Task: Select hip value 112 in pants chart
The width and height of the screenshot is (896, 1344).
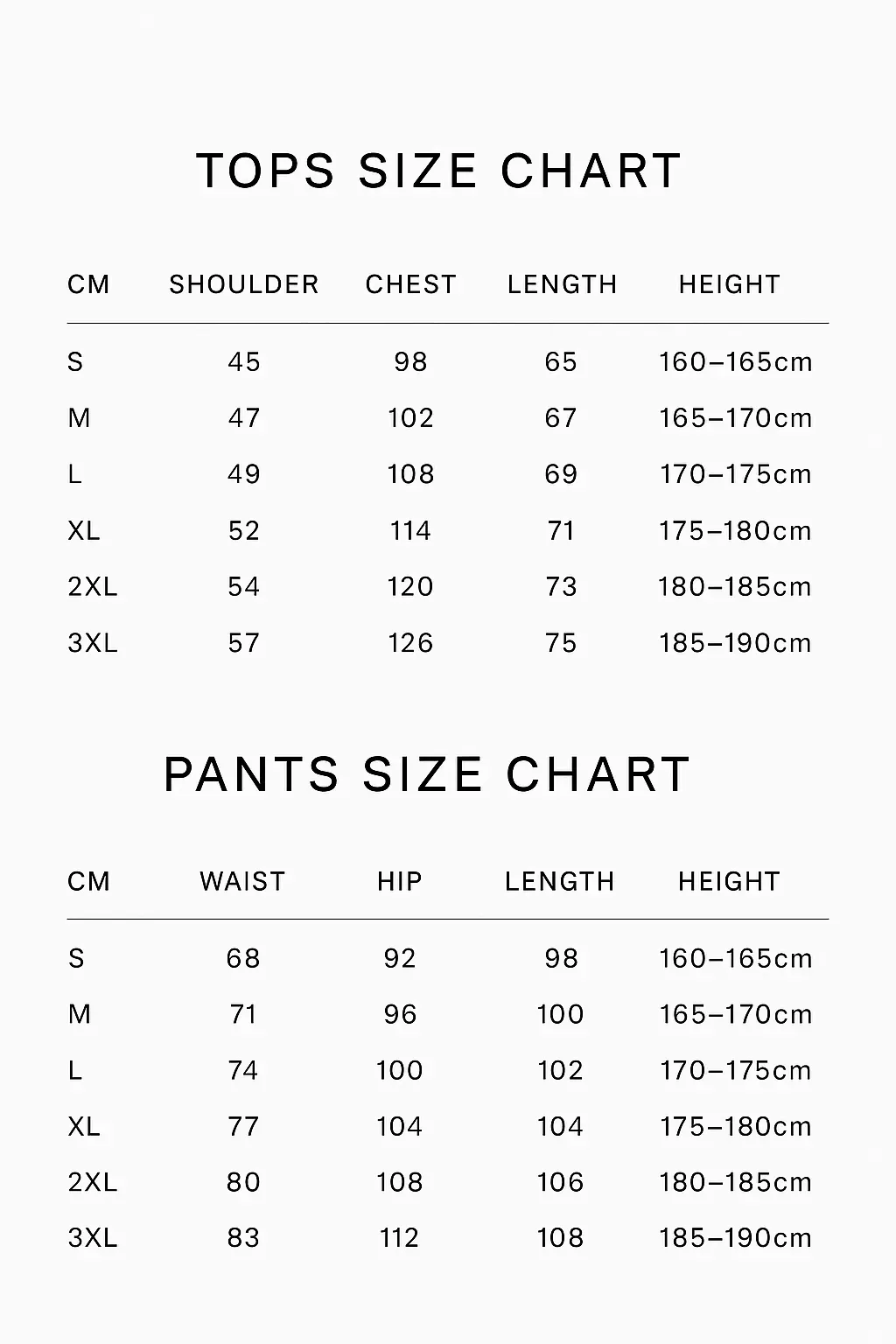Action: (400, 1238)
